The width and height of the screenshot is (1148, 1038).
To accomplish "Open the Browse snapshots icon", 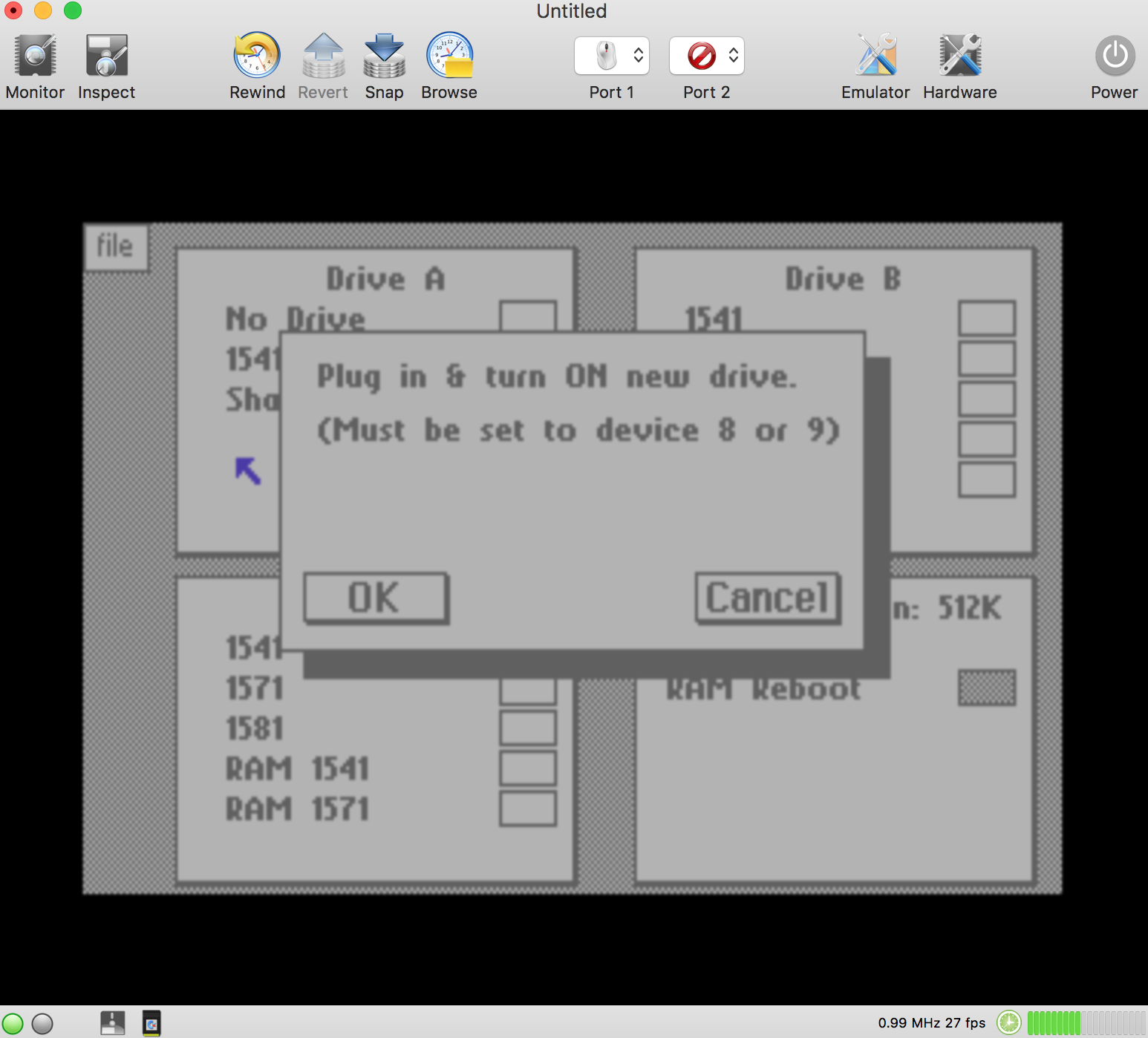I will coord(449,56).
